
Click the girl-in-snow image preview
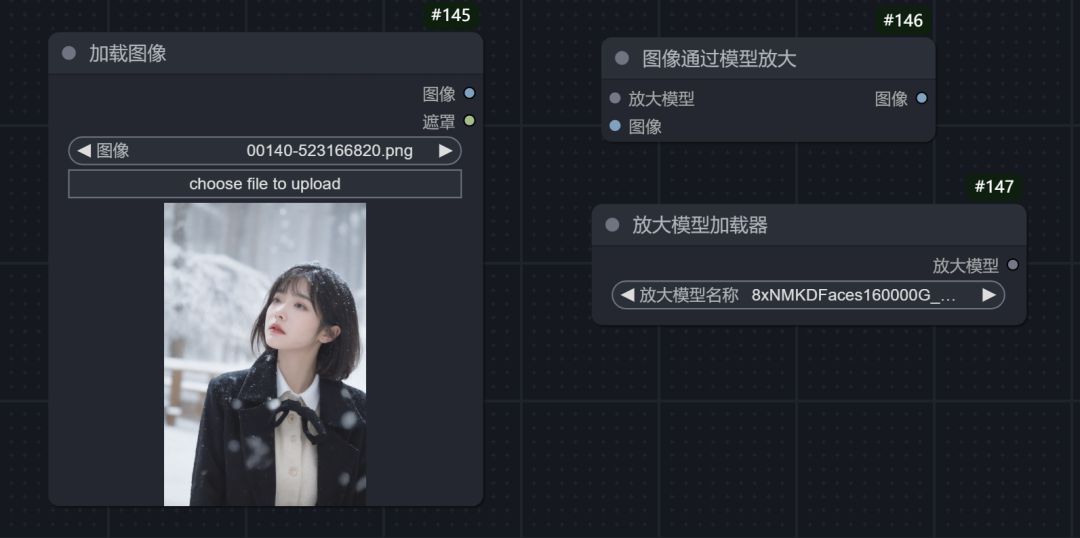click(x=265, y=354)
